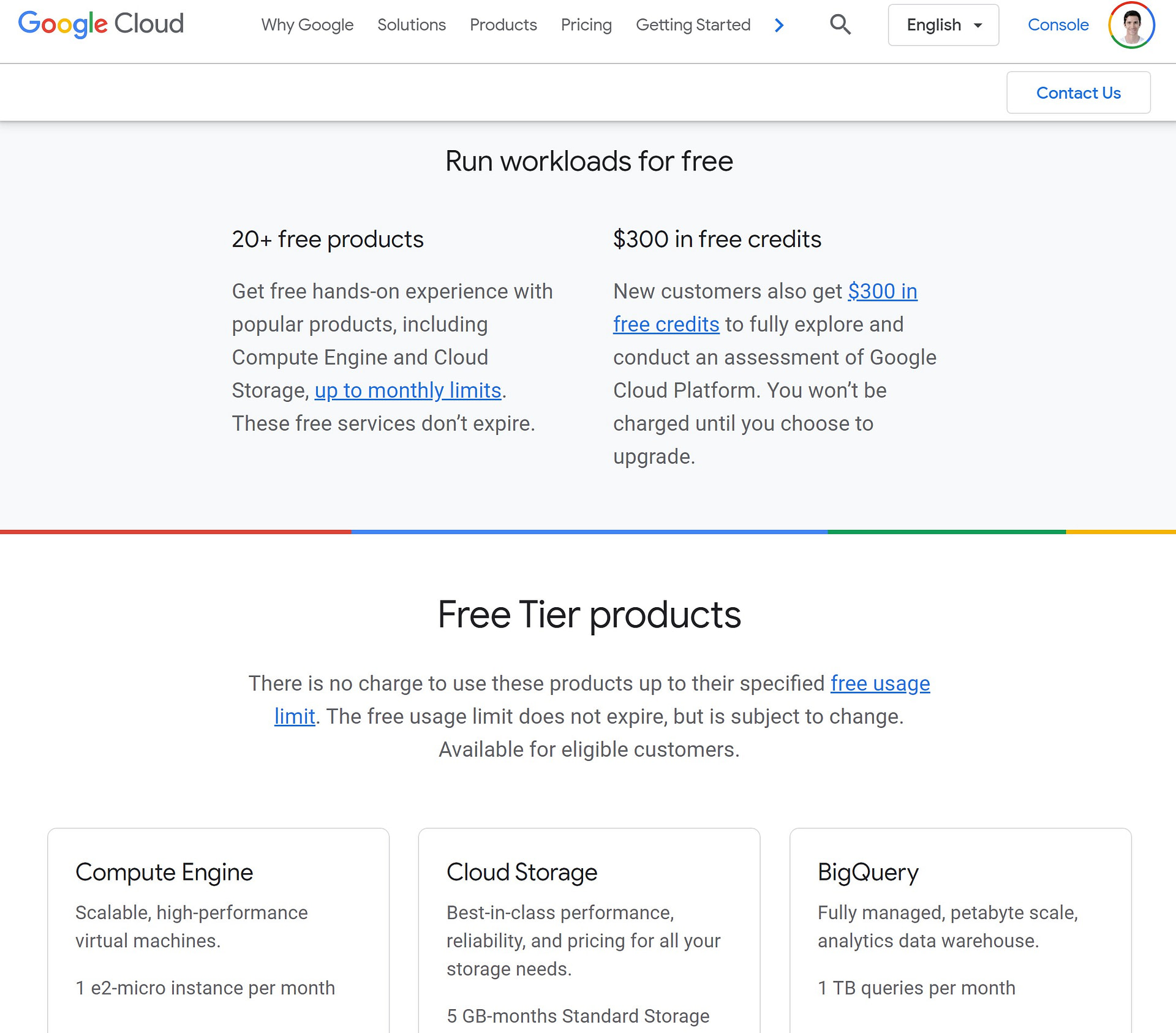Image resolution: width=1176 pixels, height=1033 pixels.
Task: Open the Google Cloud logo homepage
Action: pos(101,24)
